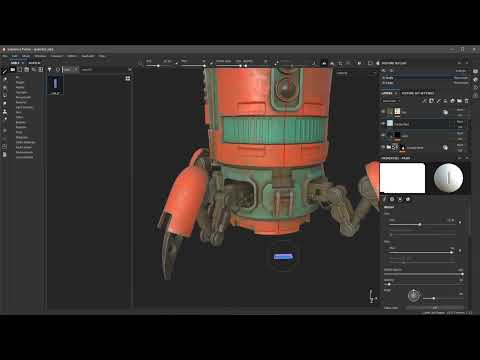Screen dimensions: 480x360
Task: Select the Clone tool
Action: 5,112
